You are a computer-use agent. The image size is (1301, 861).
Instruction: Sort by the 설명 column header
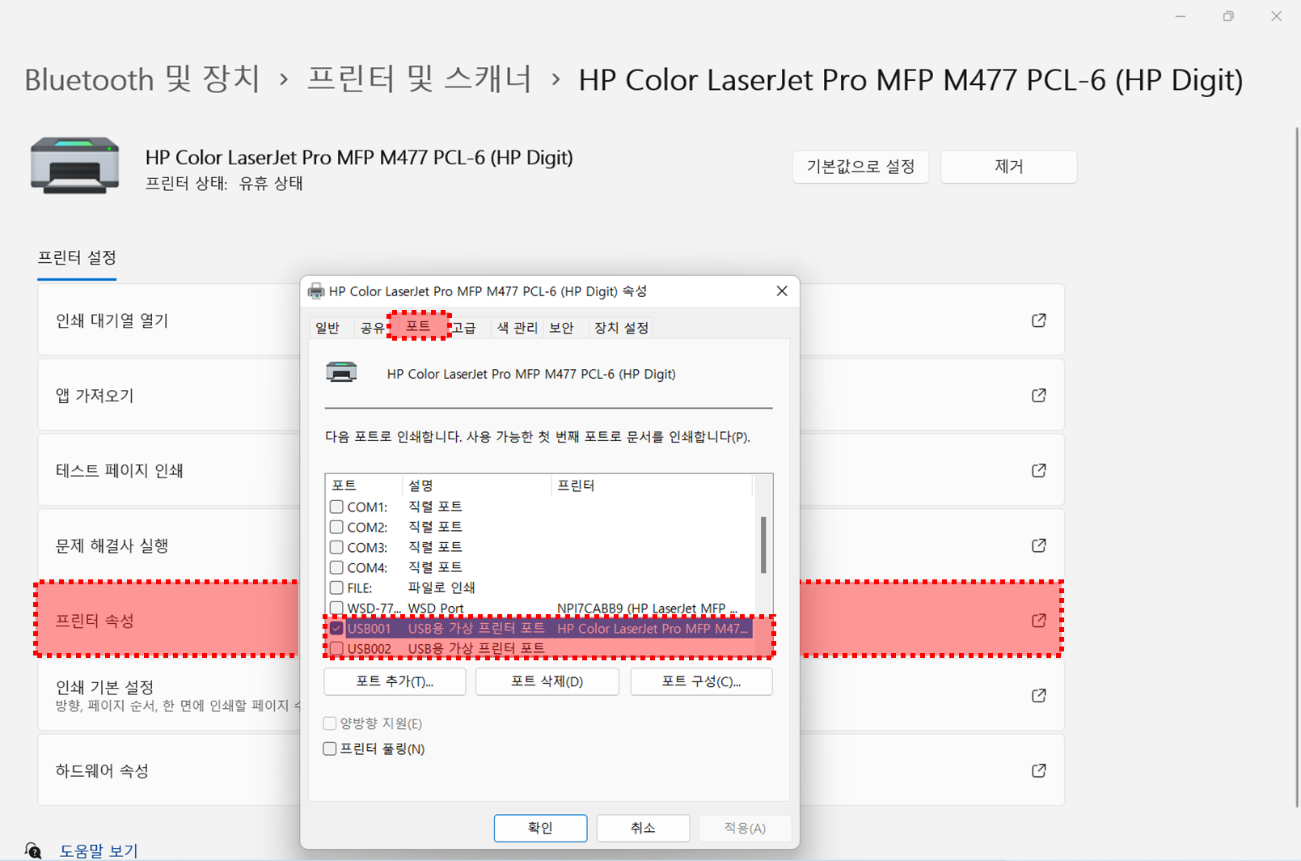pos(477,485)
